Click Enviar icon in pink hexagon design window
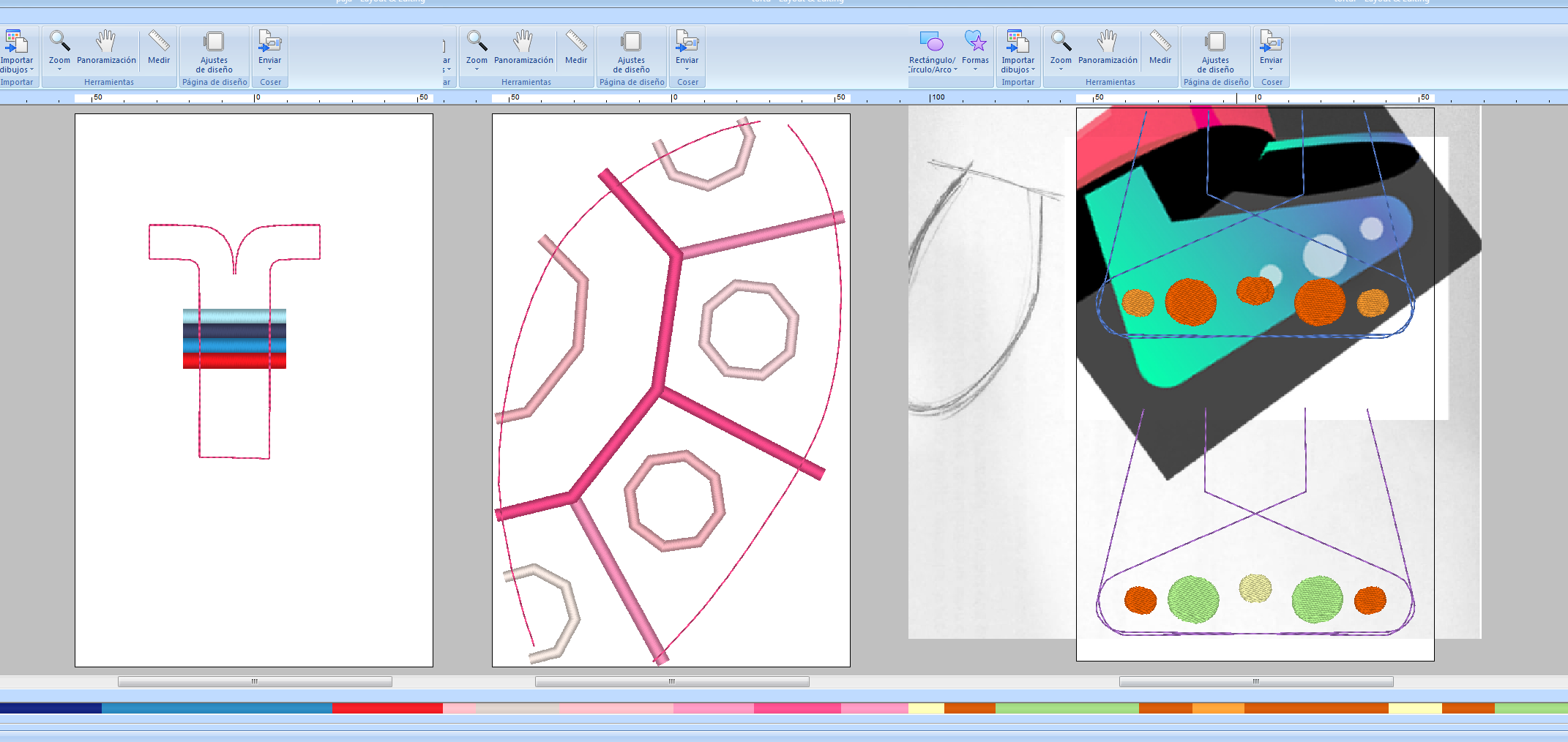Image resolution: width=1568 pixels, height=742 pixels. (x=687, y=41)
